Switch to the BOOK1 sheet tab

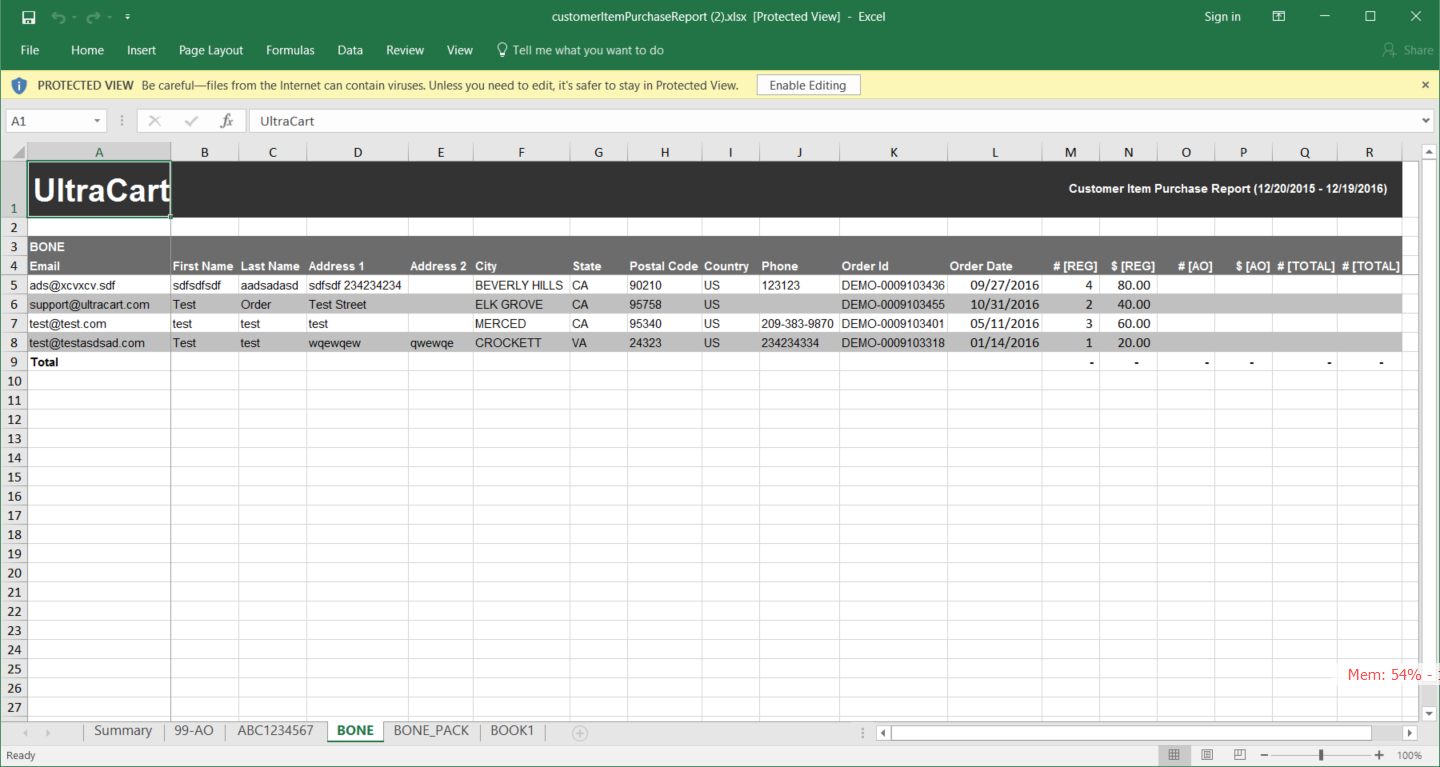(x=512, y=731)
